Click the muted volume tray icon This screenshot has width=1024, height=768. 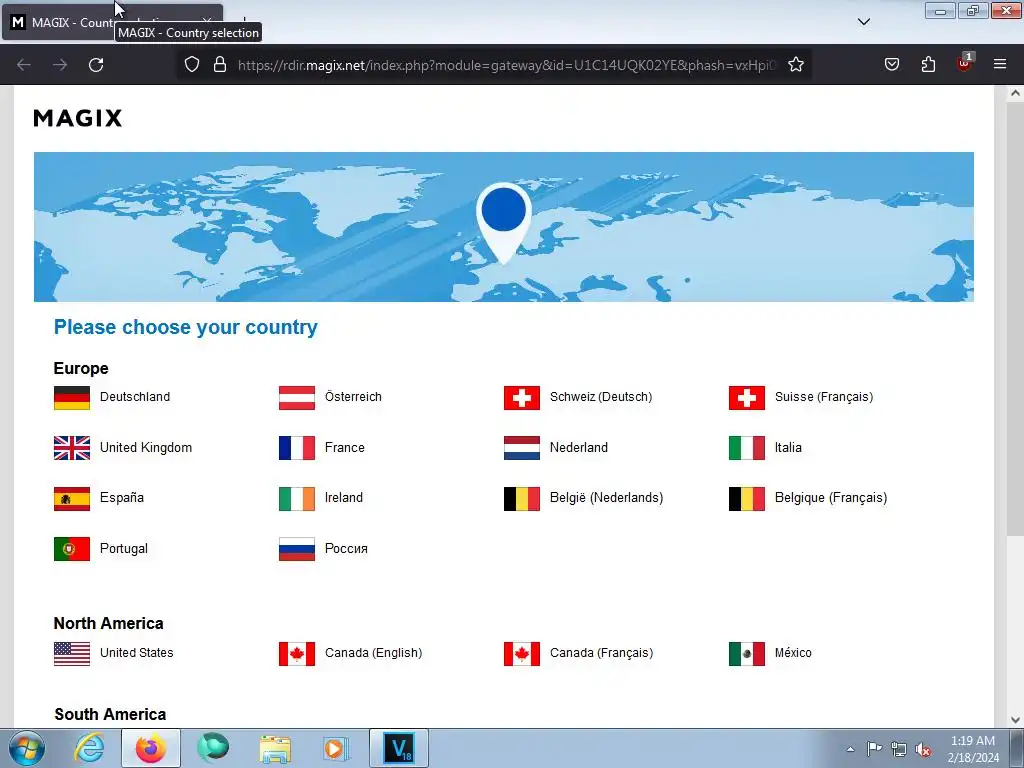pos(923,750)
